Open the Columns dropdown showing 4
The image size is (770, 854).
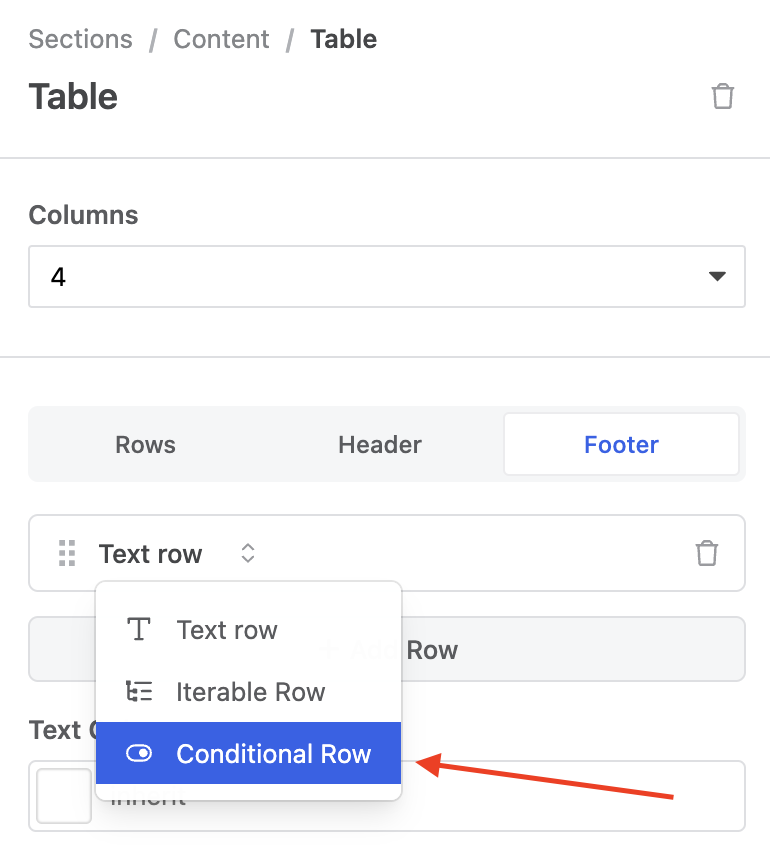386,277
